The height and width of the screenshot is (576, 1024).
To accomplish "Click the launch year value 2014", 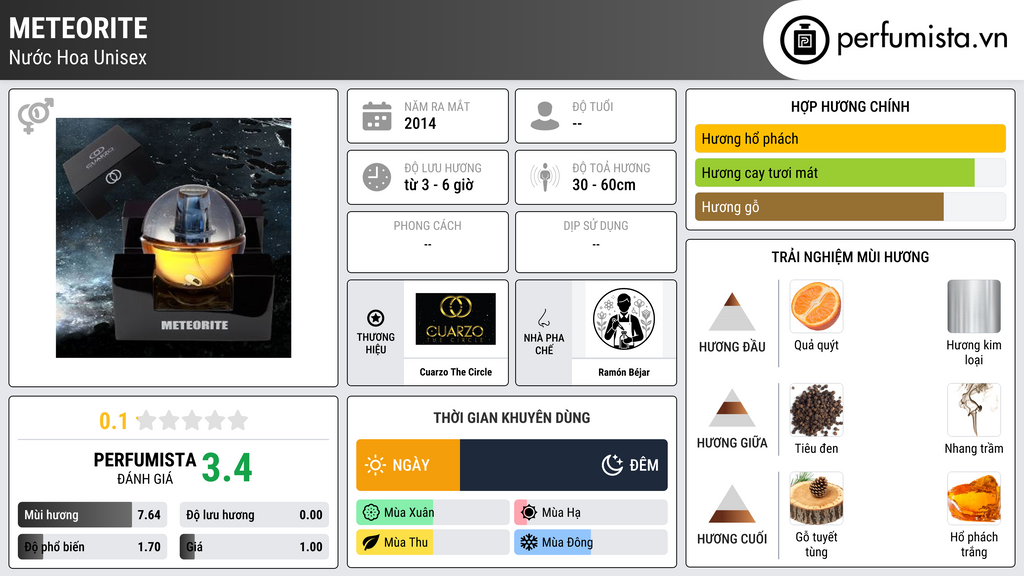I will [420, 123].
